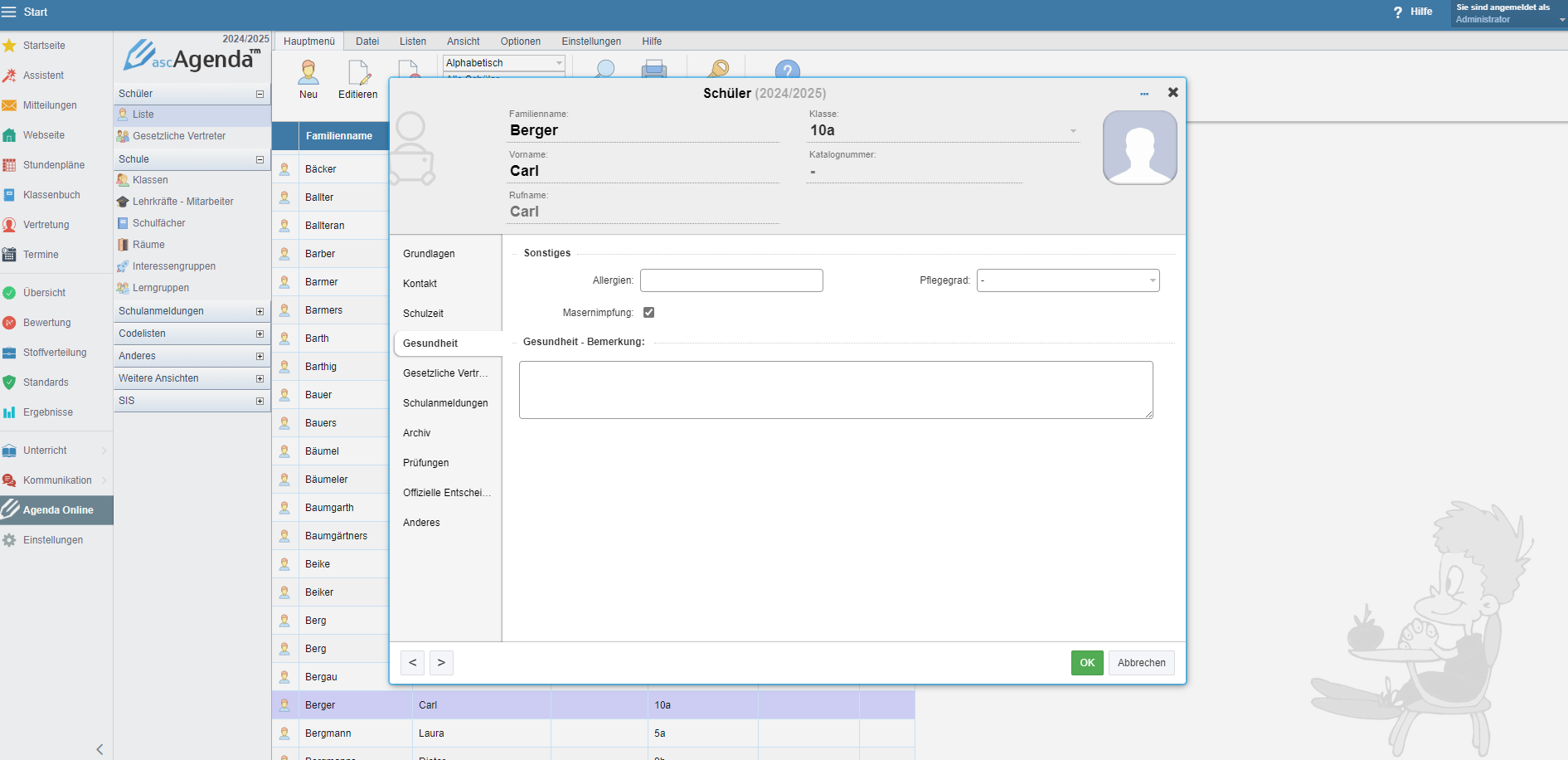Click the student profile photo placeholder
This screenshot has width=1568, height=760.
pyautogui.click(x=1139, y=148)
